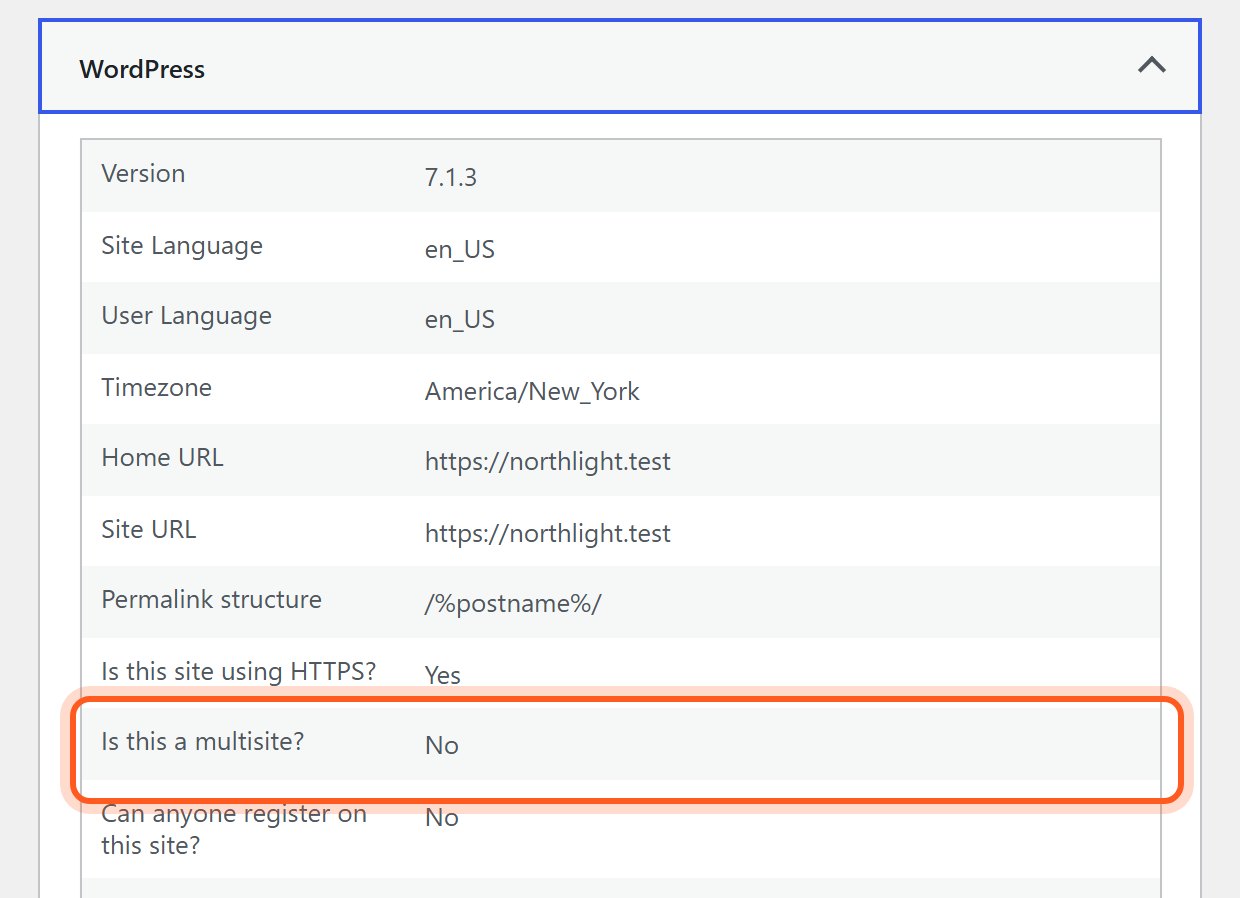1240x898 pixels.
Task: Click the User Language label
Action: coord(186,315)
